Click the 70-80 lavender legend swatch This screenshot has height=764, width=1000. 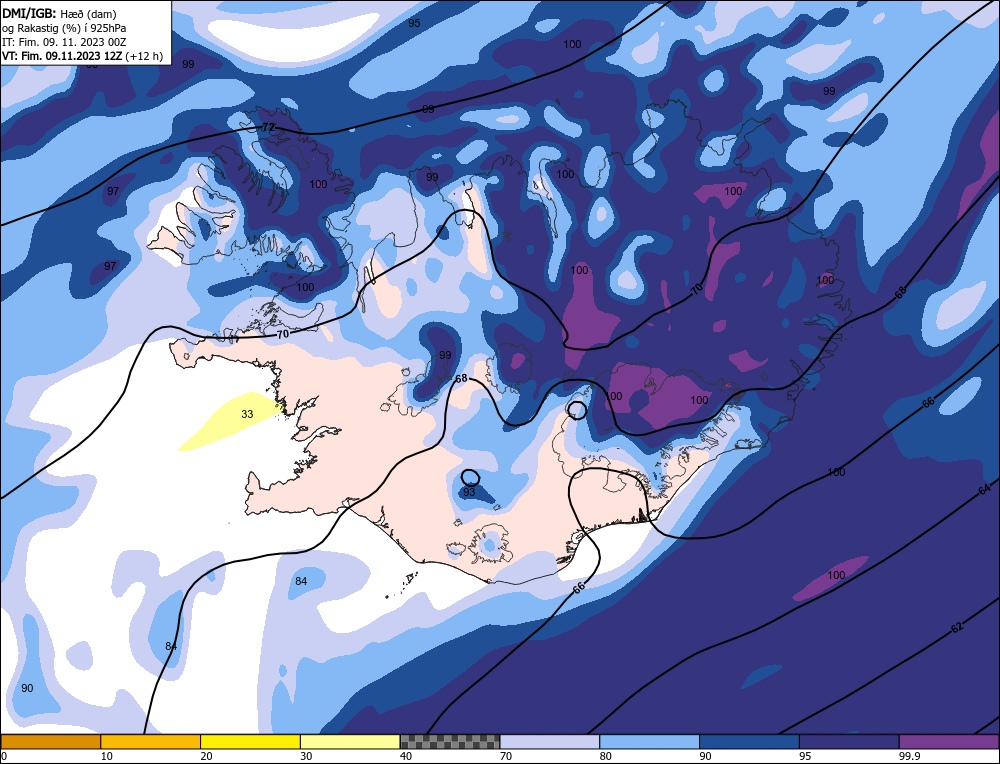click(550, 741)
